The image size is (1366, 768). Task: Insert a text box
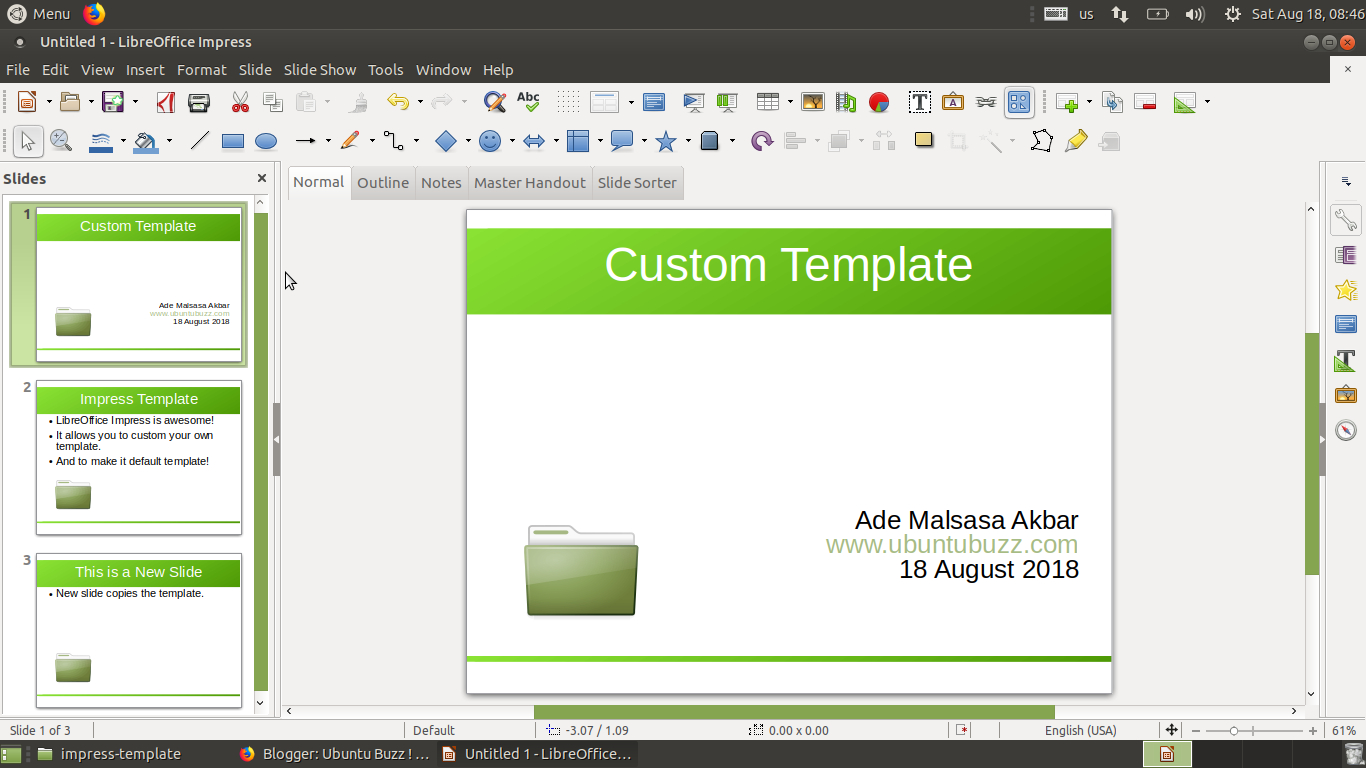coord(920,102)
